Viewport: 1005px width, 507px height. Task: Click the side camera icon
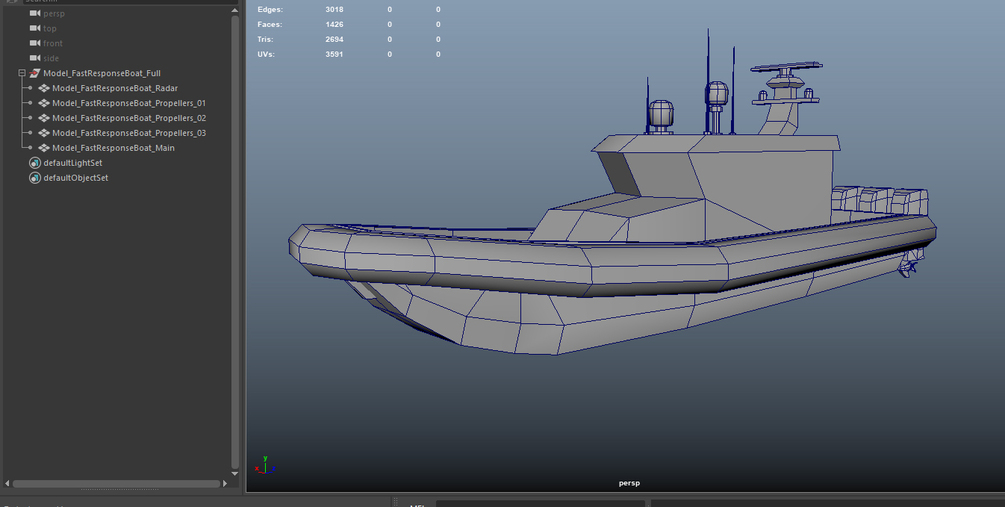tap(35, 58)
